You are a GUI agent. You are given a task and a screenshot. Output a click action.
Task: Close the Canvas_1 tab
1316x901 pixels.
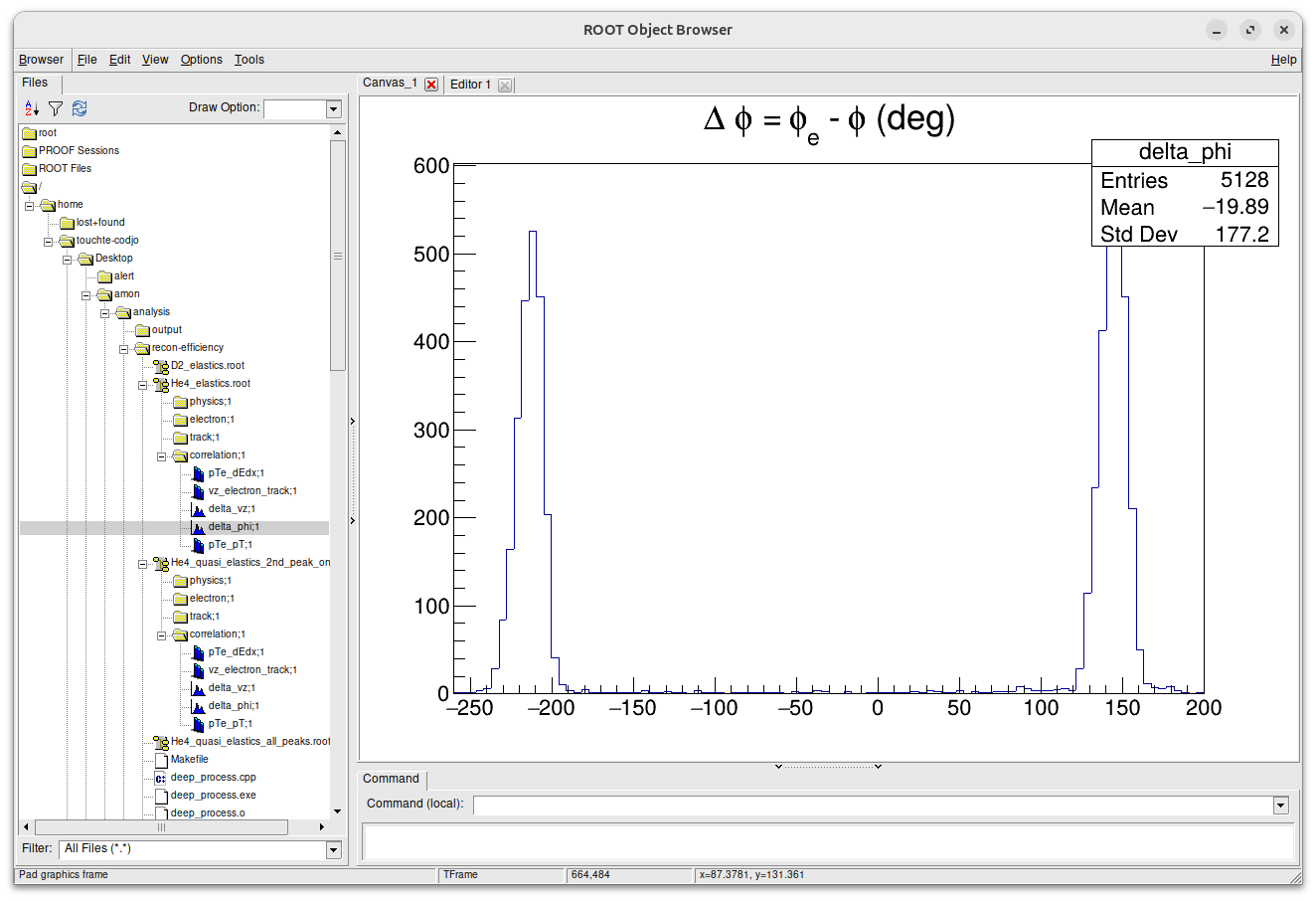click(431, 85)
